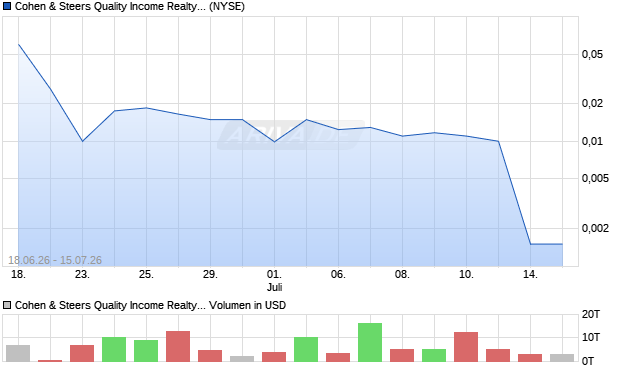Click the x-axis date label '14.'

[x=530, y=274]
